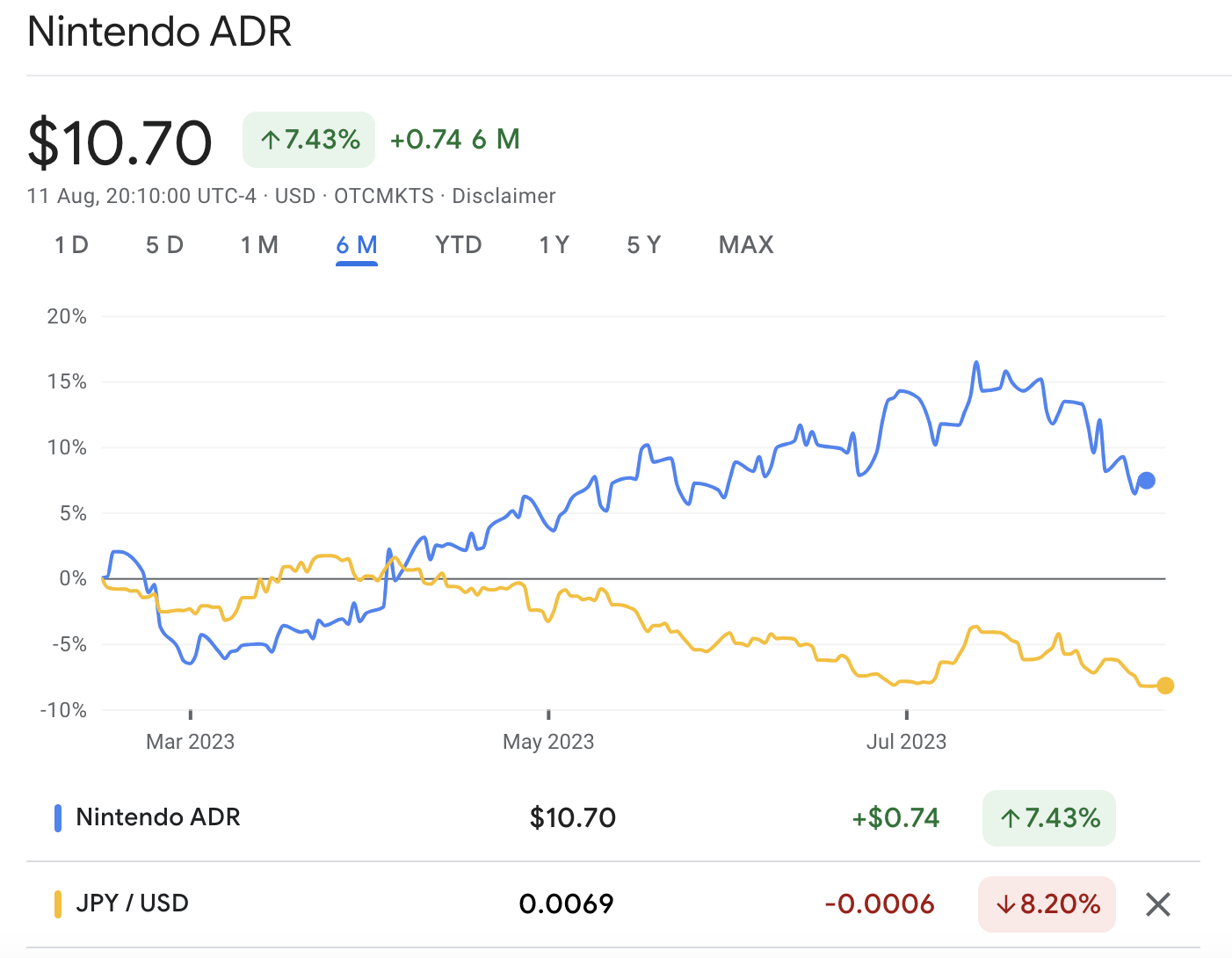Viewport: 1232px width, 958px height.
Task: Click the 20% y-axis label
Action: pos(67,316)
